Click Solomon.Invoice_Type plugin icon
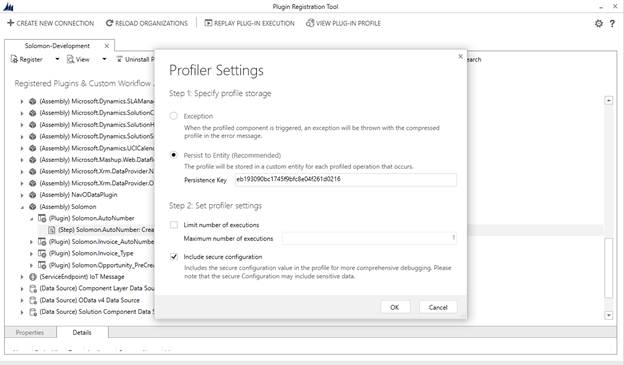The height and width of the screenshot is (365, 624). 42,253
